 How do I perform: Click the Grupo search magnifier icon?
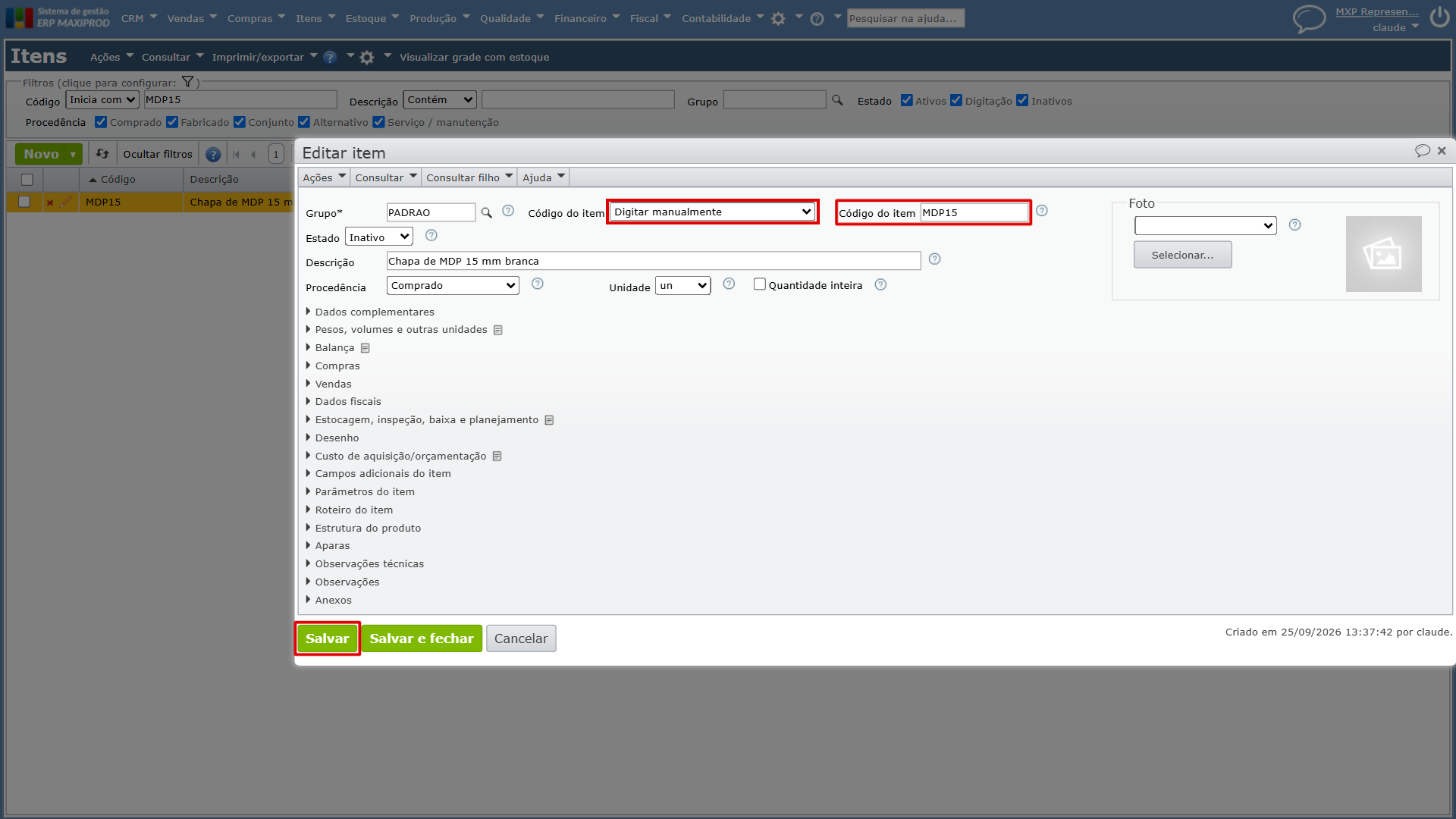[486, 213]
